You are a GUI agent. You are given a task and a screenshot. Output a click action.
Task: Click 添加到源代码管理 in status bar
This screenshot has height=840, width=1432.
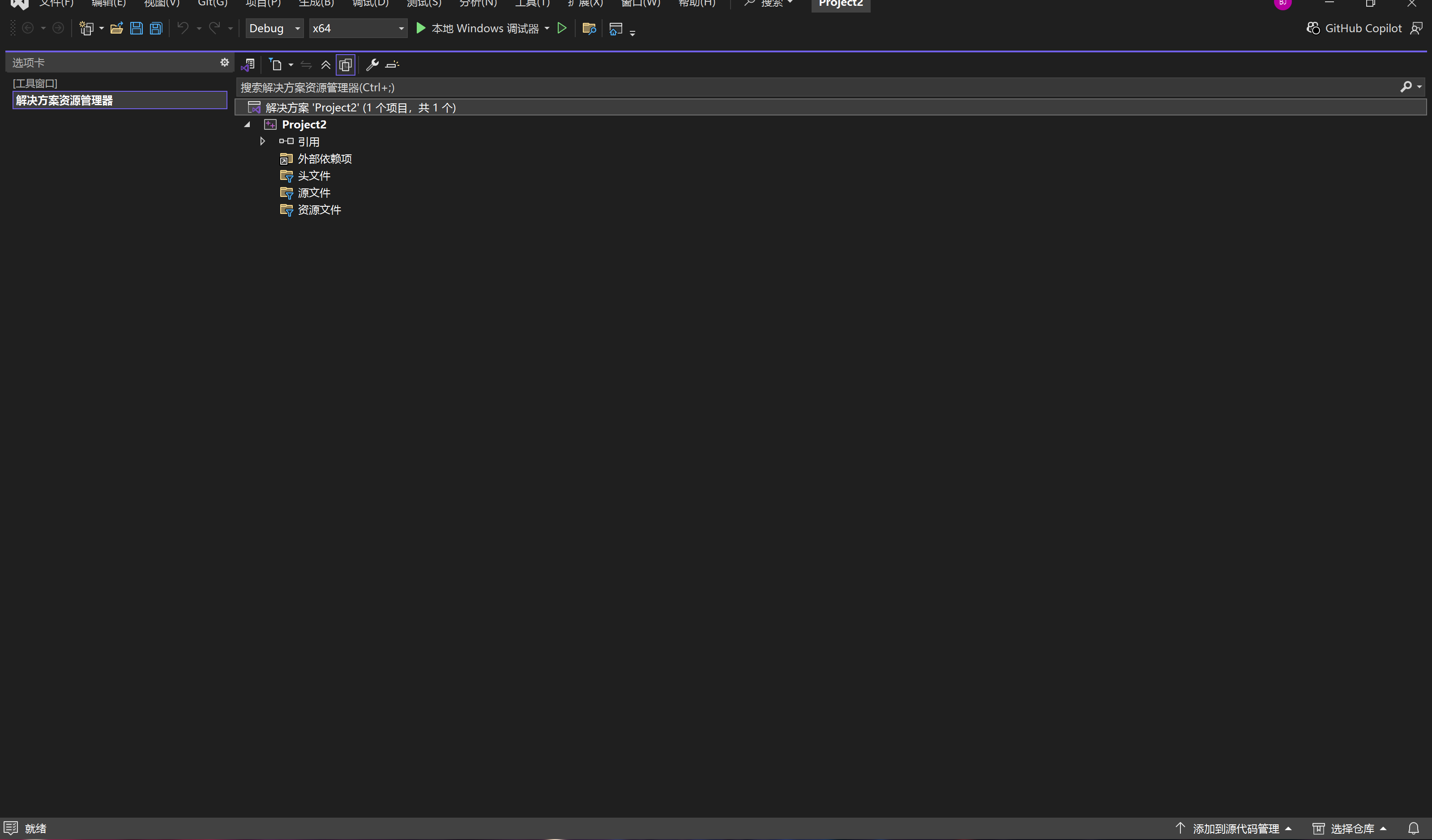(1235, 829)
